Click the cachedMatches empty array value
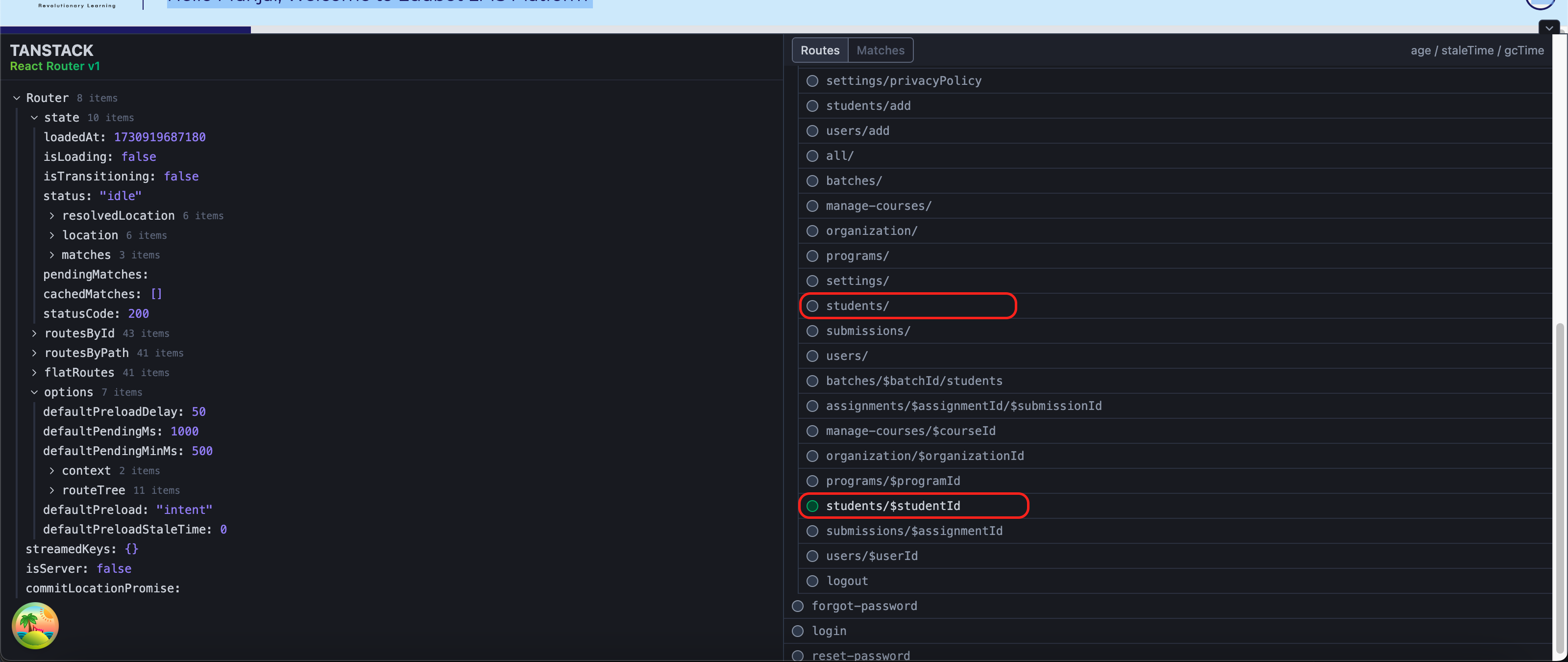The width and height of the screenshot is (1568, 662). click(x=156, y=294)
